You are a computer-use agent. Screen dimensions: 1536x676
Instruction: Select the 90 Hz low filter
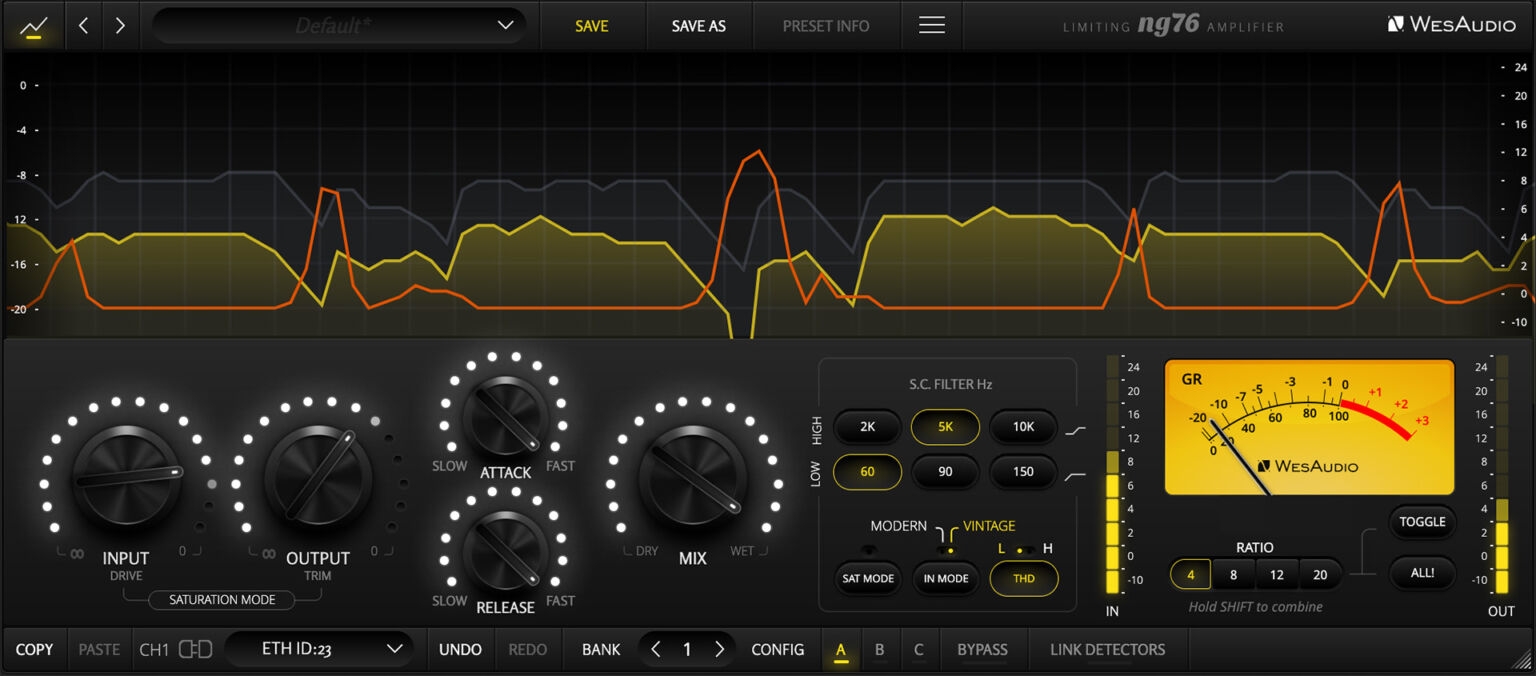point(945,472)
